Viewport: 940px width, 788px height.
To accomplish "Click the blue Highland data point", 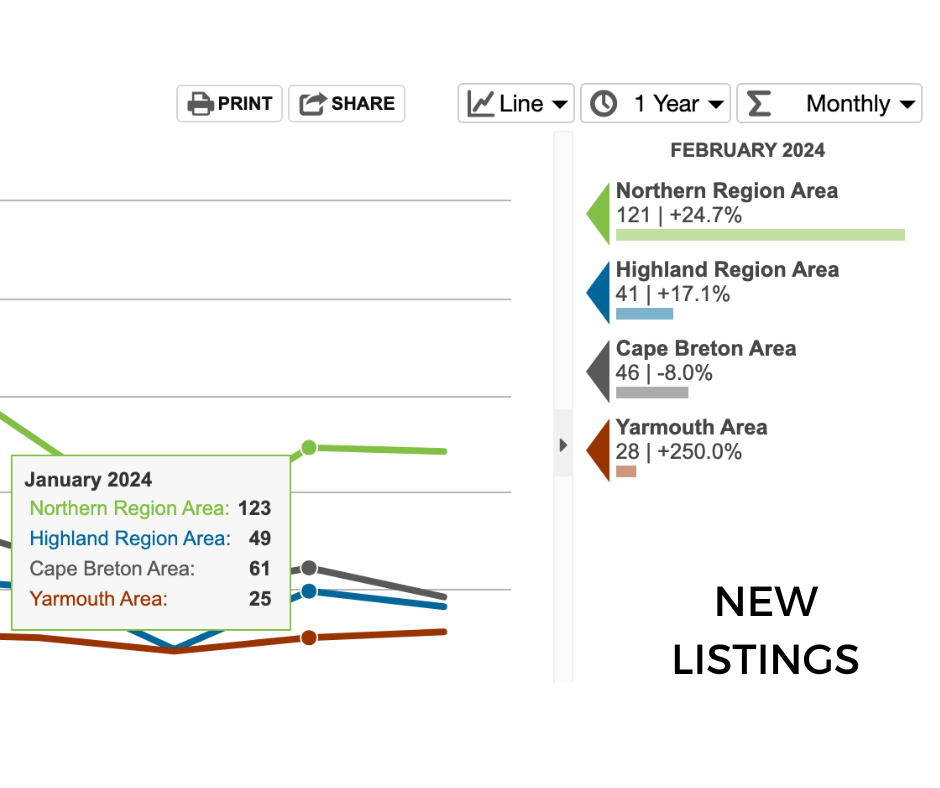I will (309, 591).
